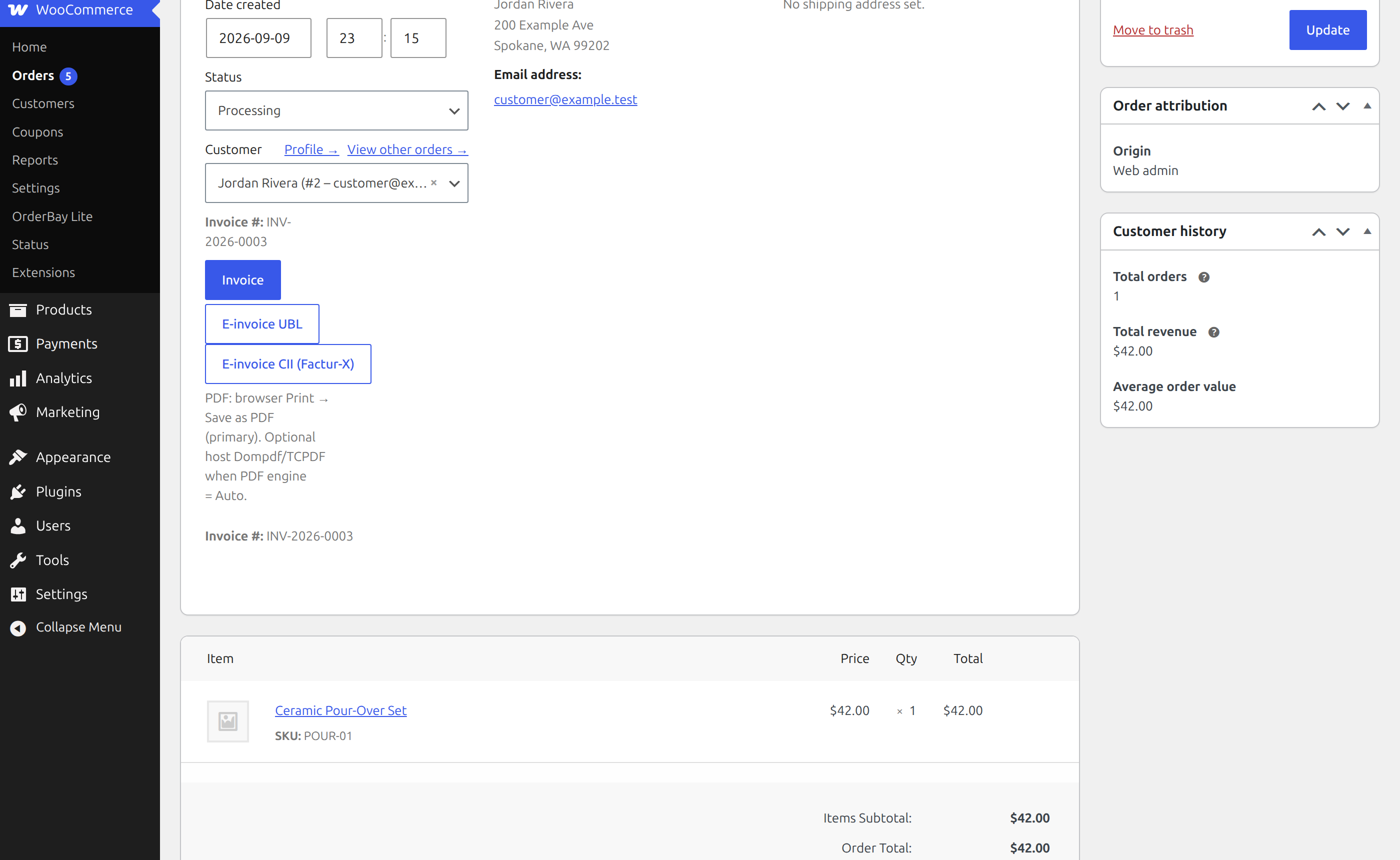Click the Ceramic Pour-Over Set product thumbnail
This screenshot has width=1400, height=860.
228,721
